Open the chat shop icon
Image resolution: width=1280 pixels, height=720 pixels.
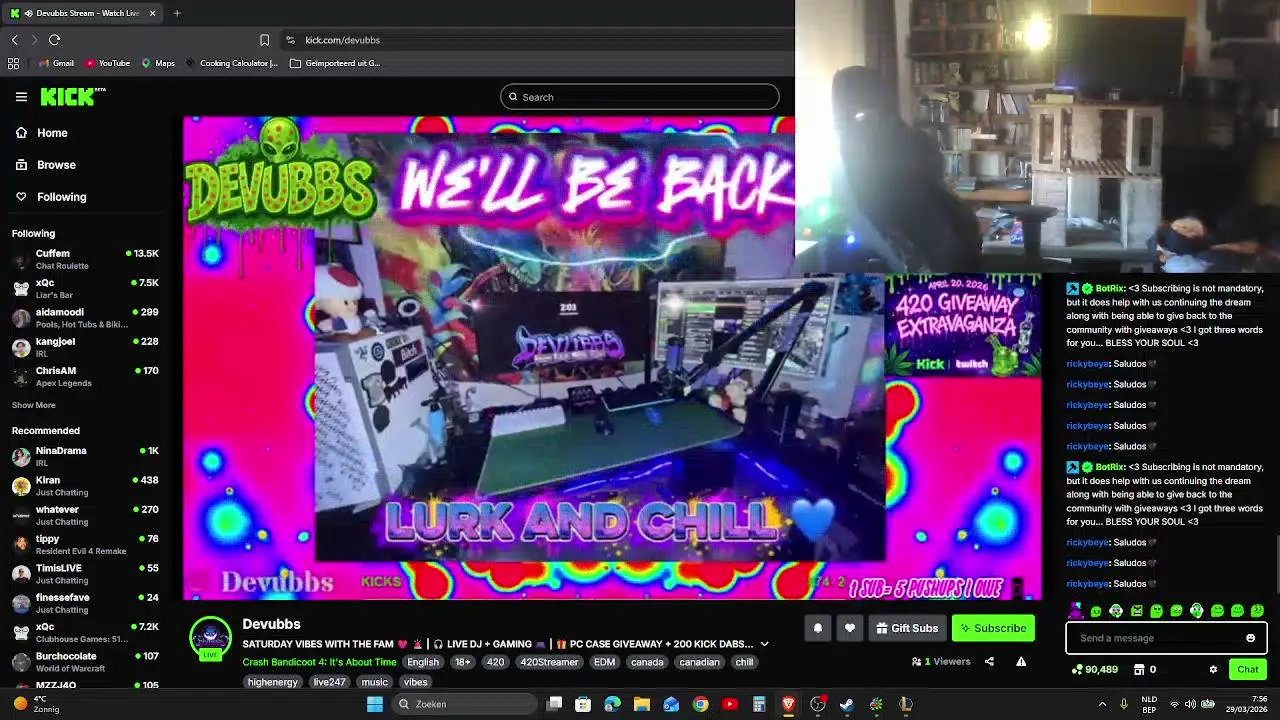click(1138, 669)
